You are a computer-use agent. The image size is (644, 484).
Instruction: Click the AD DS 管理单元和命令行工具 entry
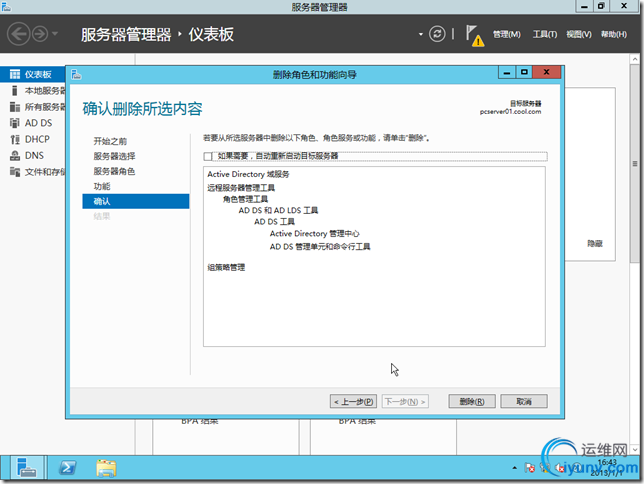[x=320, y=247]
